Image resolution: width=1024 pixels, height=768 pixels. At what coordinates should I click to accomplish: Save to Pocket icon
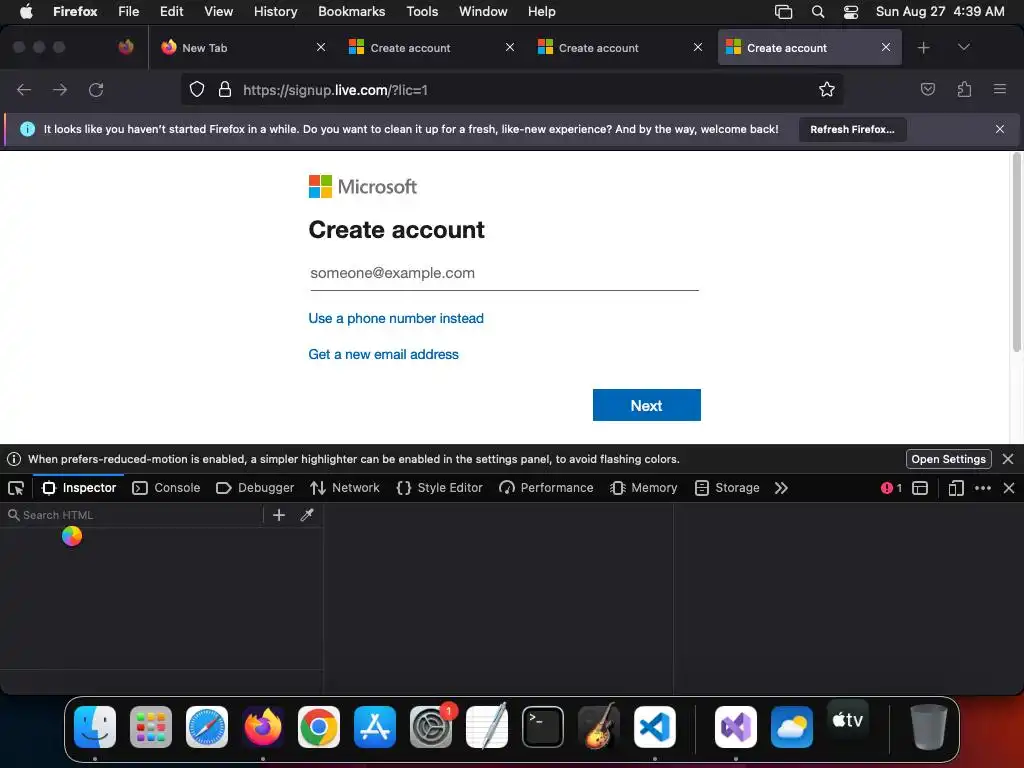point(927,89)
